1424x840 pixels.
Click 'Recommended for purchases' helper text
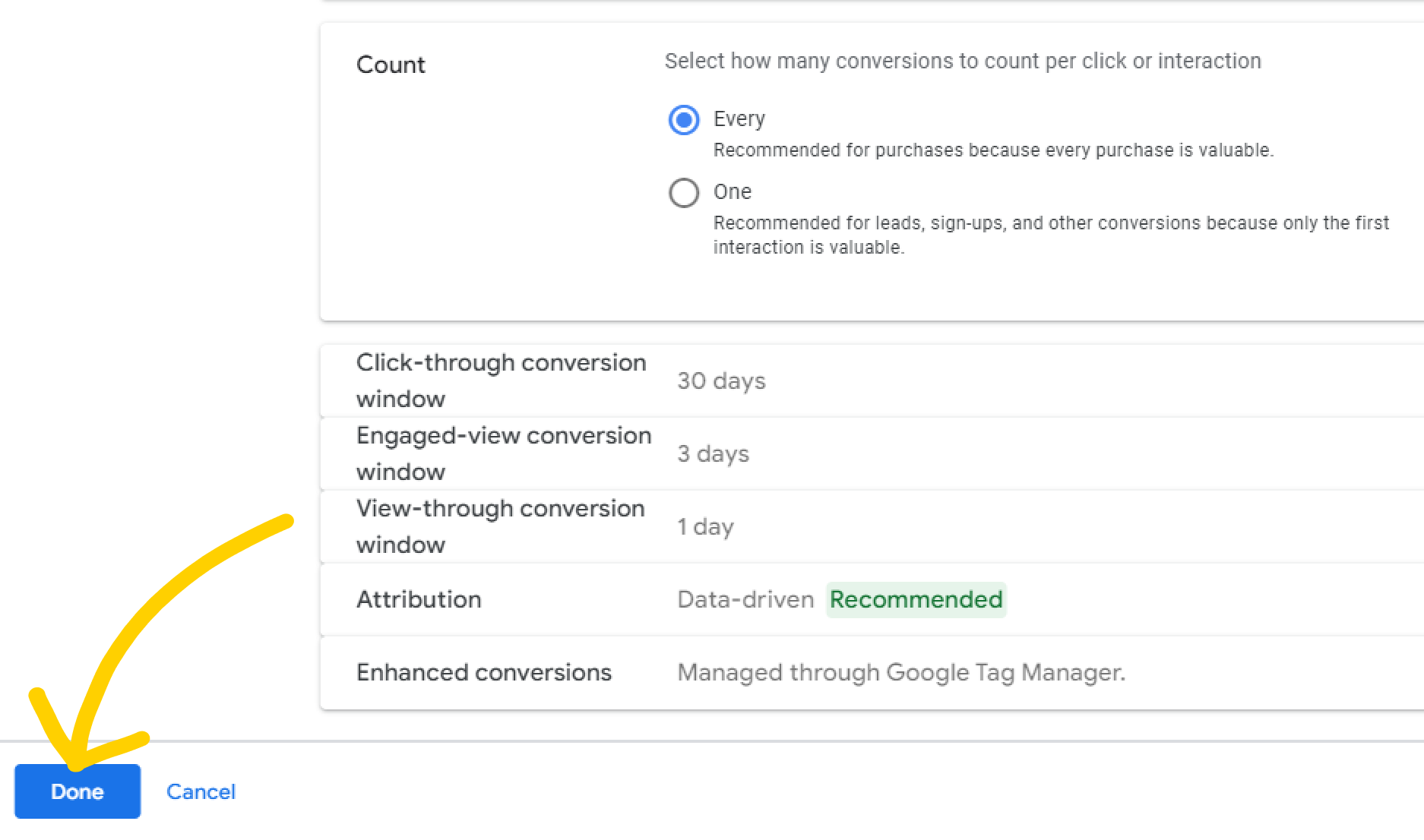click(993, 150)
